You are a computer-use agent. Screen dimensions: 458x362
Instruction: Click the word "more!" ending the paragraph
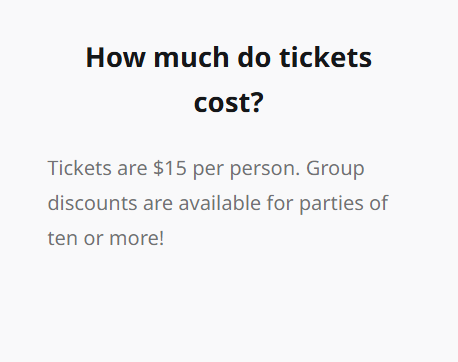137,238
